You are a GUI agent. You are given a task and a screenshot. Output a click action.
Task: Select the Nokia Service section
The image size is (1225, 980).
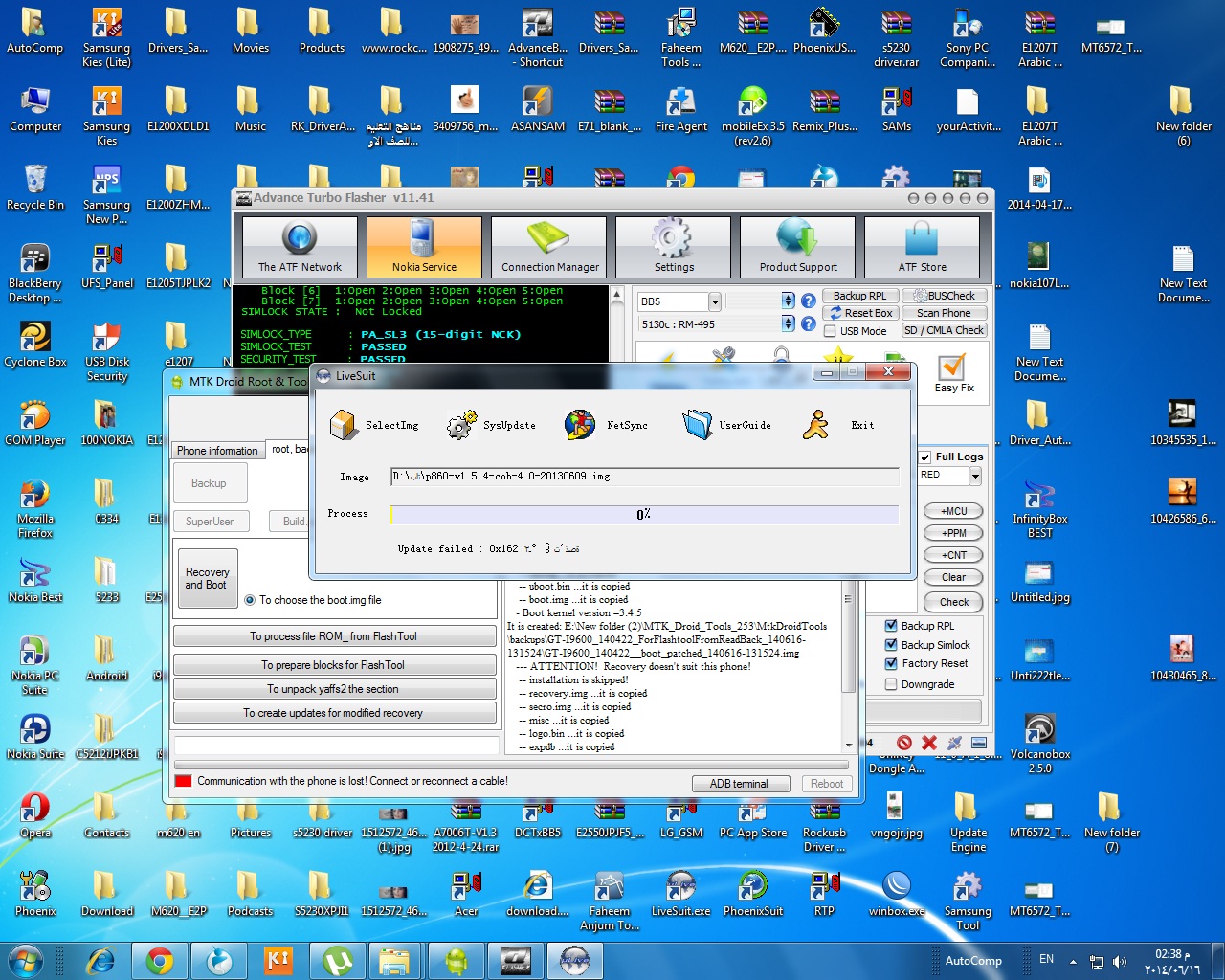(424, 247)
